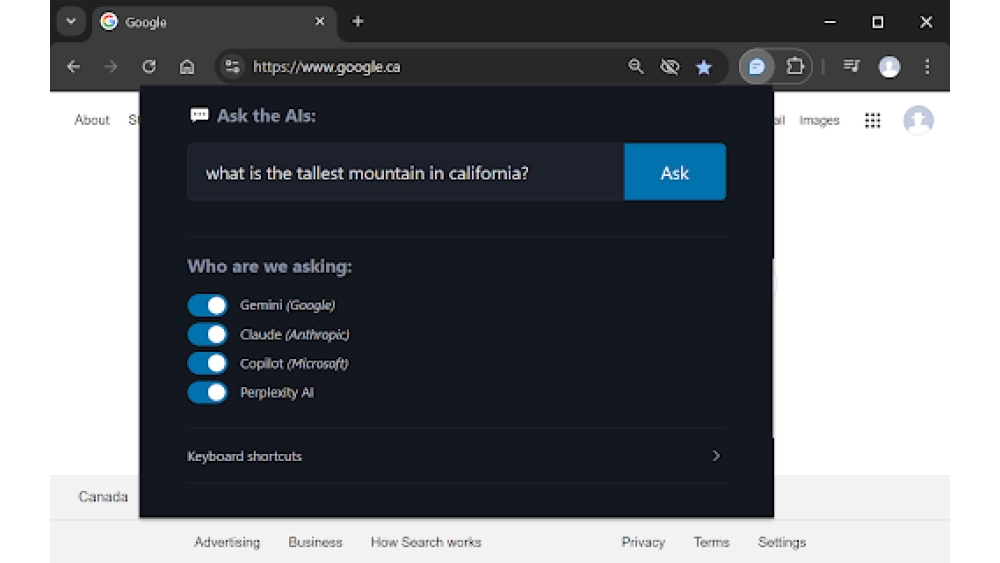1000x563 pixels.
Task: Click the address bar URL
Action: click(x=327, y=66)
